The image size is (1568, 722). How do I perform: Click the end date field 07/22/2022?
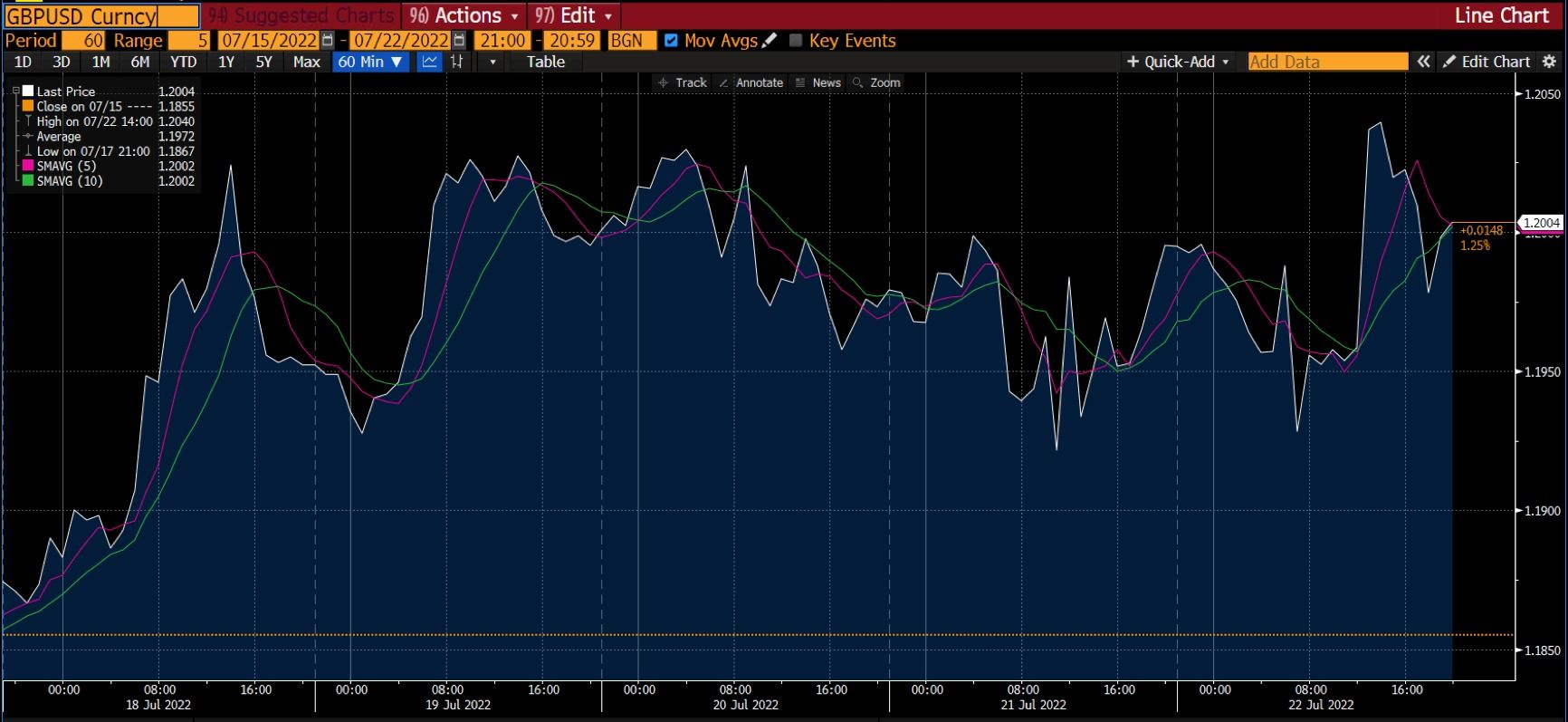click(401, 40)
